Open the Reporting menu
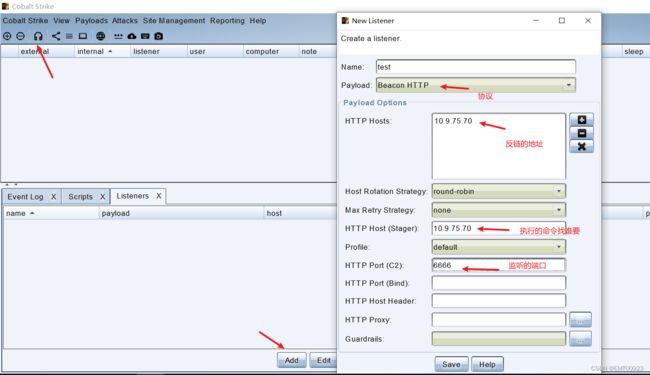 pyautogui.click(x=227, y=20)
